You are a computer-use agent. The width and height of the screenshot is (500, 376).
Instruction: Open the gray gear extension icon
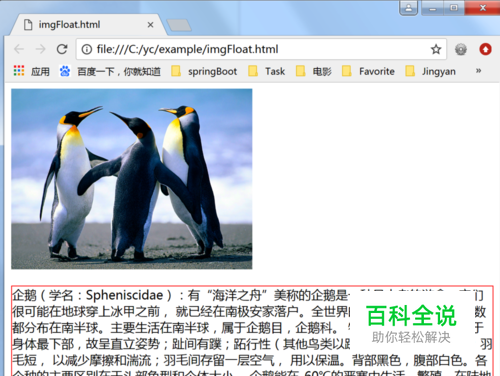click(x=461, y=49)
